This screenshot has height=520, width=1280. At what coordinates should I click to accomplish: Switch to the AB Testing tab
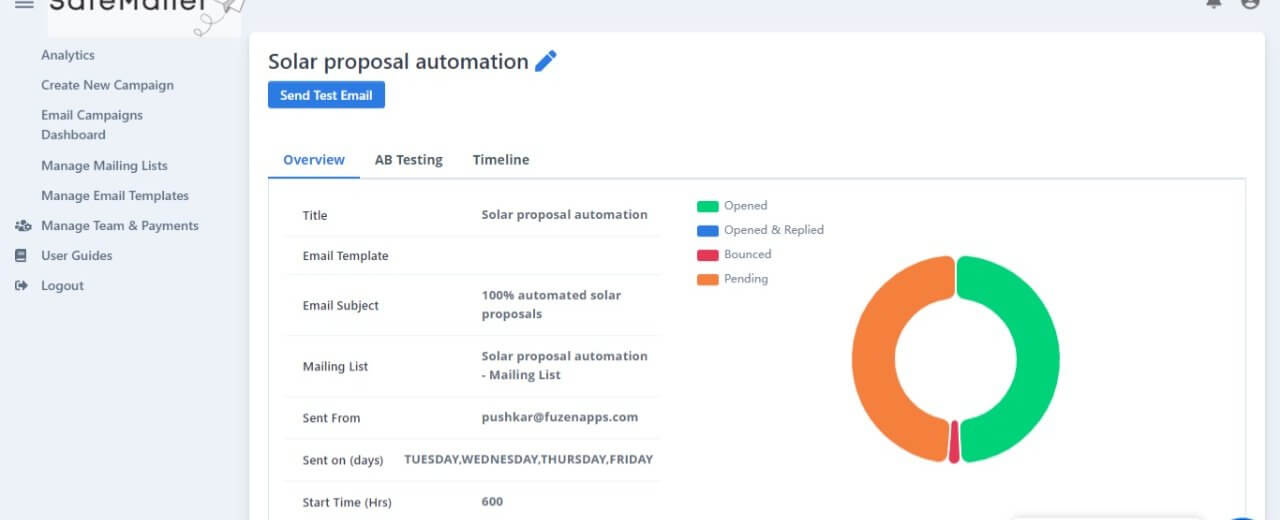click(x=409, y=160)
